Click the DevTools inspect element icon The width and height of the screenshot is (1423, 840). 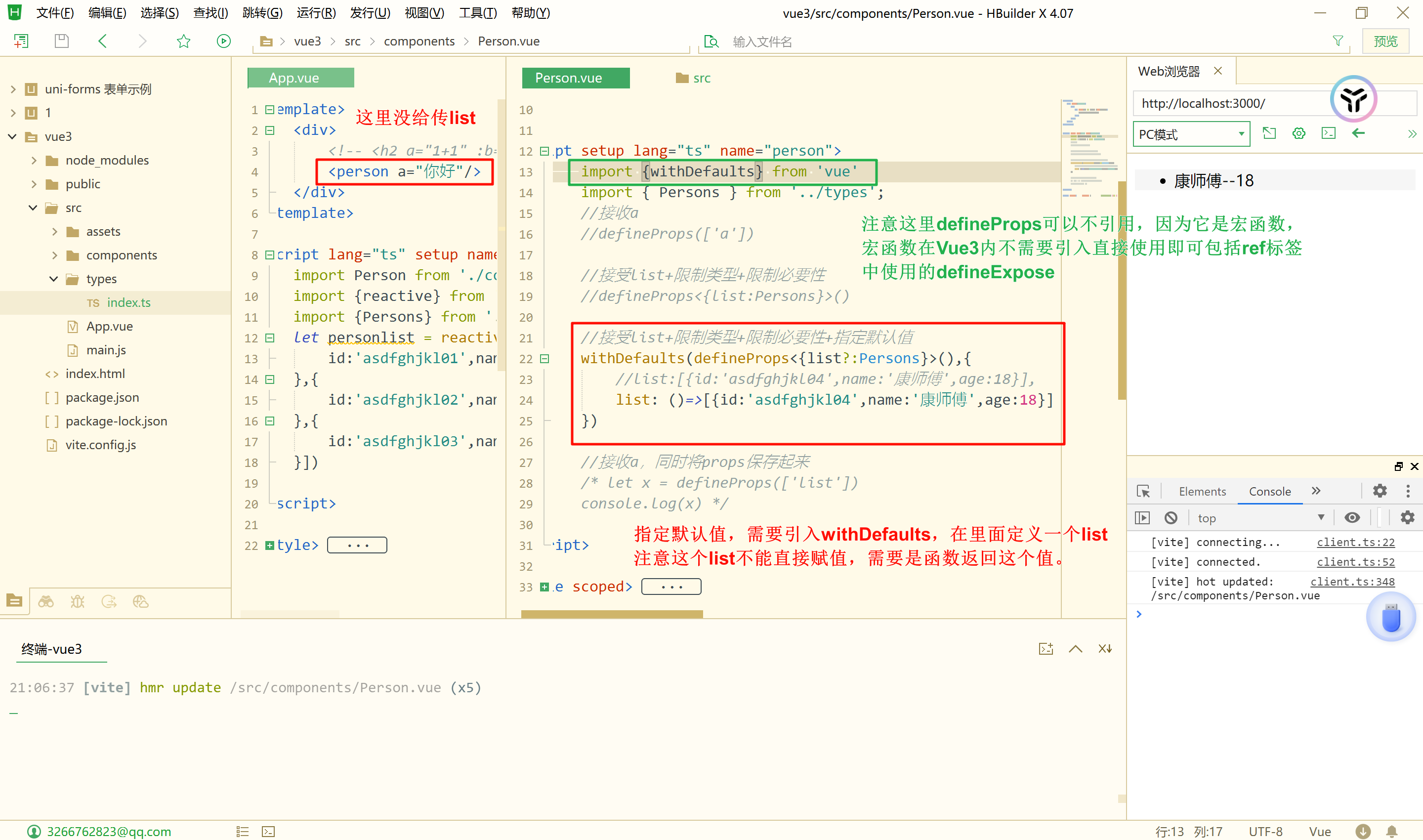[1143, 491]
